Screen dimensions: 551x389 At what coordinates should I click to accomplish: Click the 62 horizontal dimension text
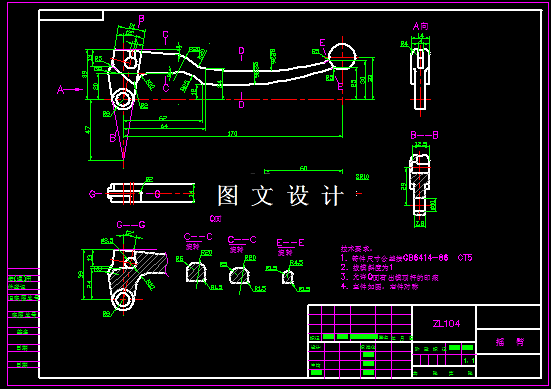tap(163, 118)
